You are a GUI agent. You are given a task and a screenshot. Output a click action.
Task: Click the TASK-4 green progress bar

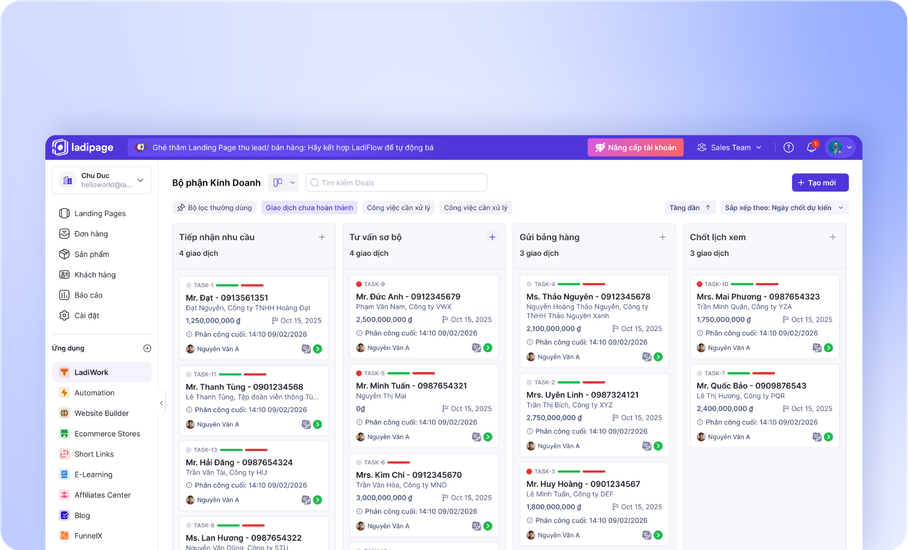pyautogui.click(x=569, y=284)
